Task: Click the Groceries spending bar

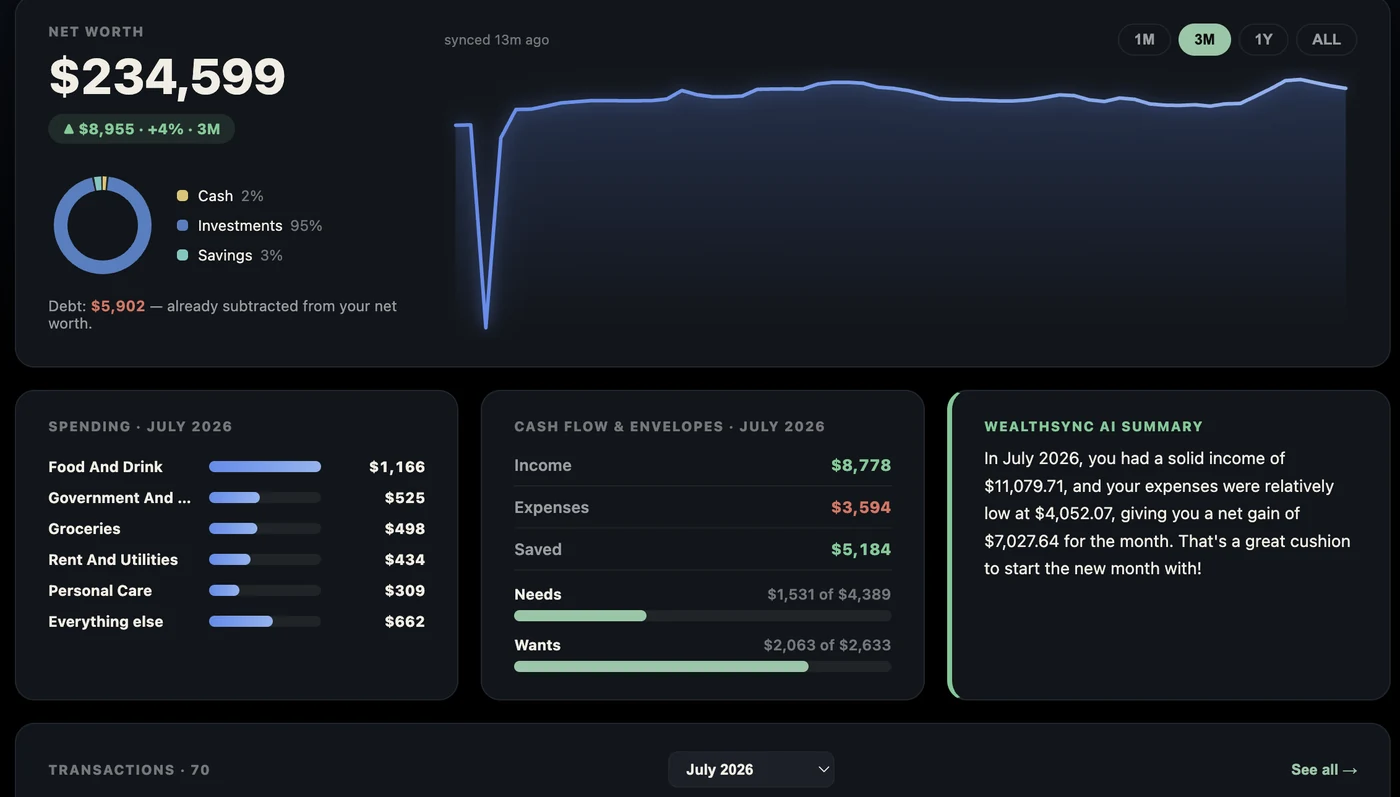Action: coord(265,529)
